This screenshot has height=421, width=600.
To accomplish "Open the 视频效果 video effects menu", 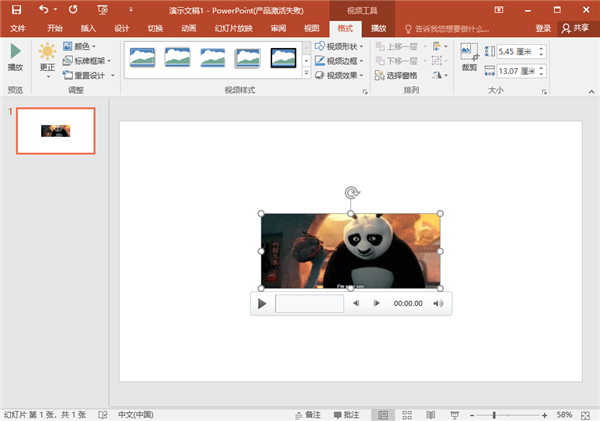I will pyautogui.click(x=339, y=75).
